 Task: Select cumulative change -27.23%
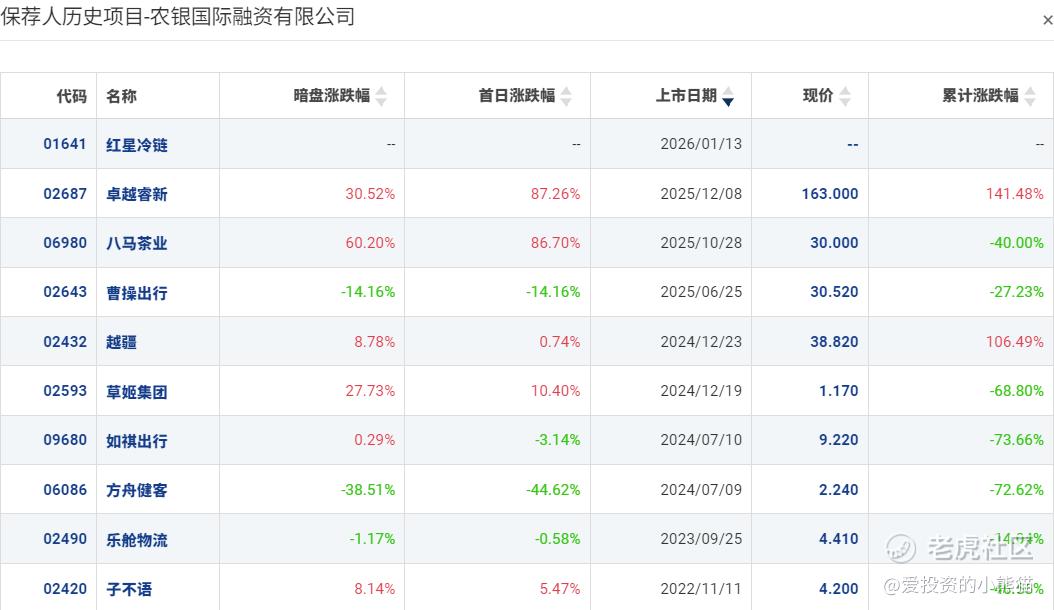click(x=1016, y=292)
